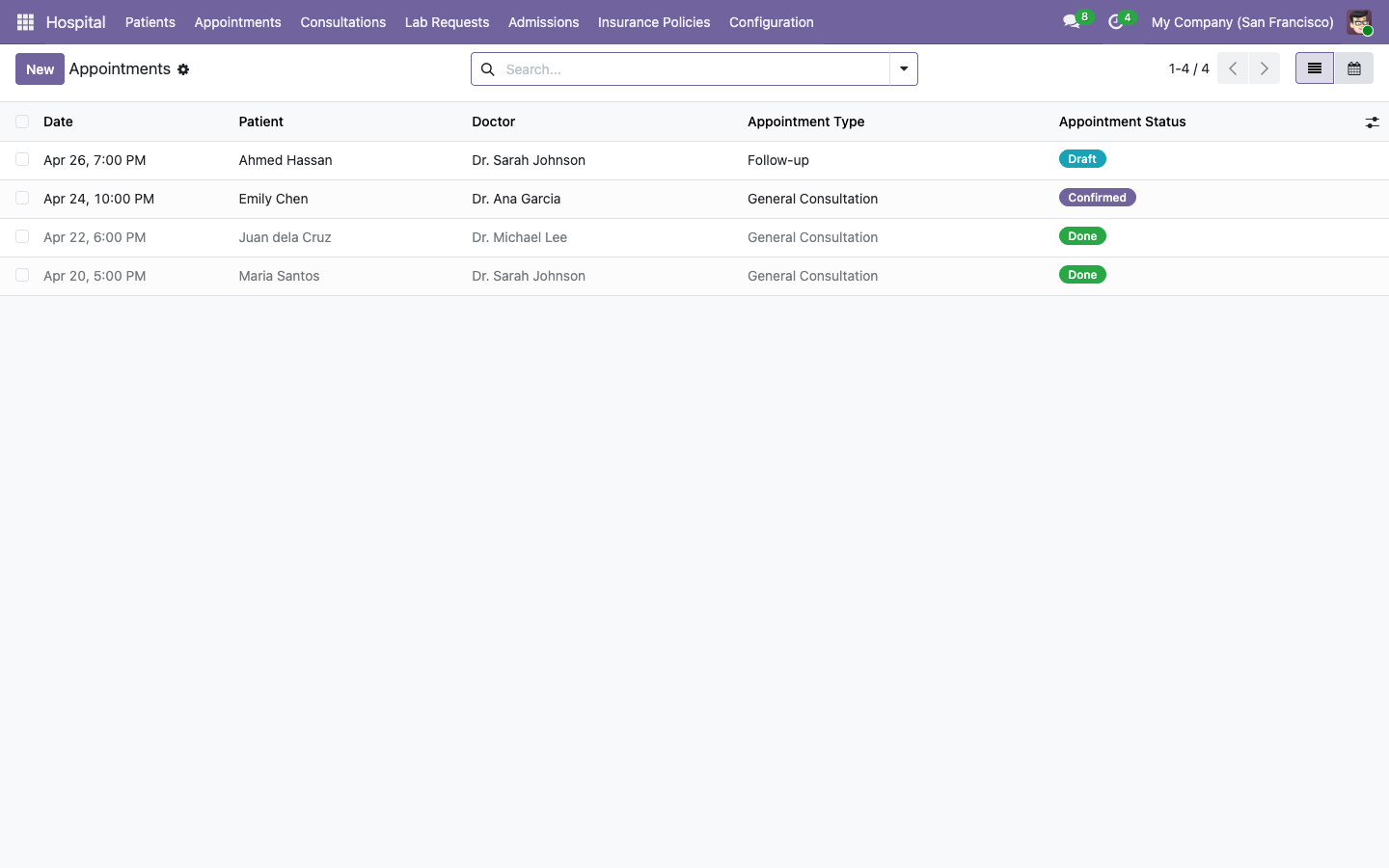
Task: Open the Consultations menu
Action: click(342, 22)
